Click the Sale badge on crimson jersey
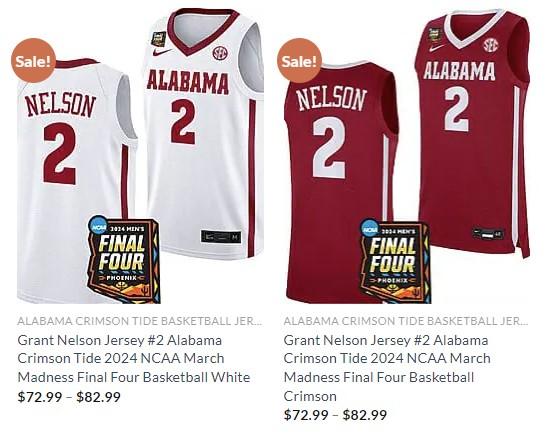This screenshot has height=447, width=551. [299, 61]
